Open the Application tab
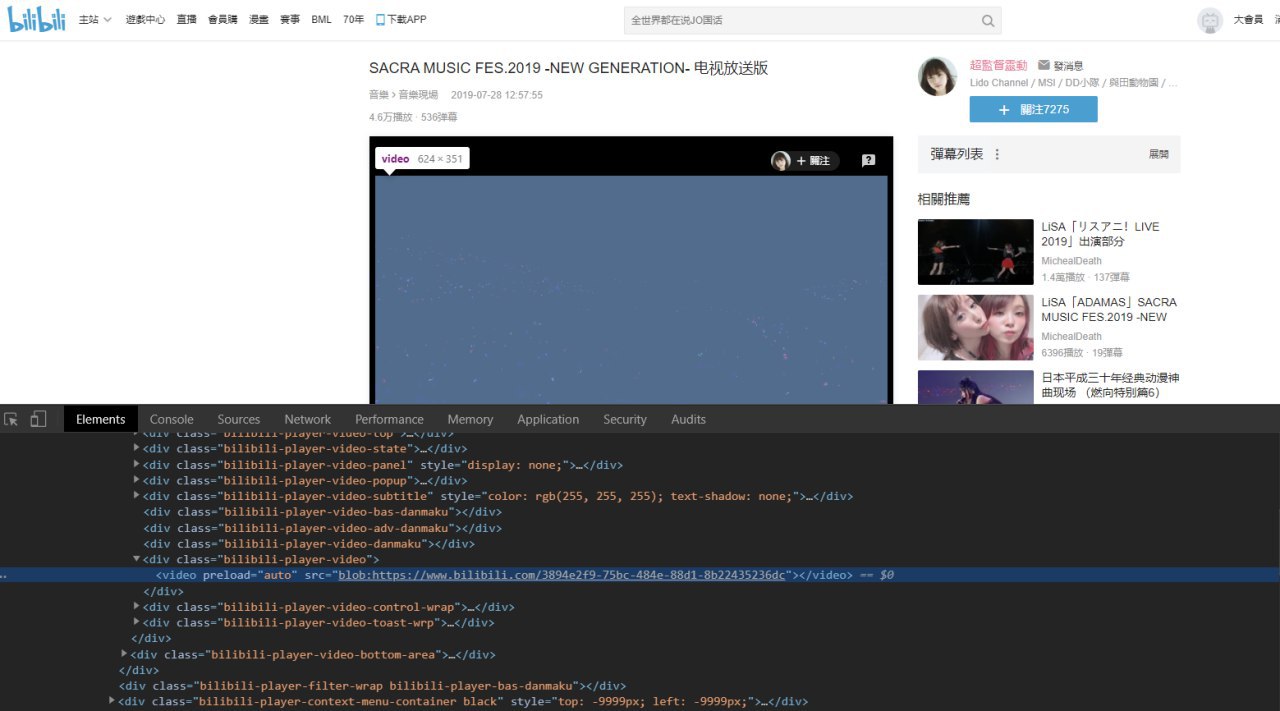 pos(548,419)
